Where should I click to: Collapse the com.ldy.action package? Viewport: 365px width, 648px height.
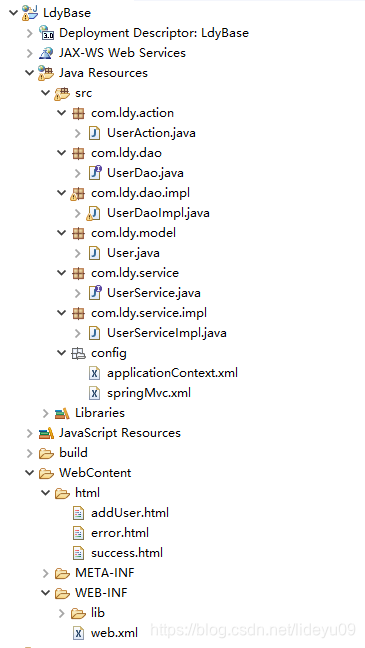[62, 113]
